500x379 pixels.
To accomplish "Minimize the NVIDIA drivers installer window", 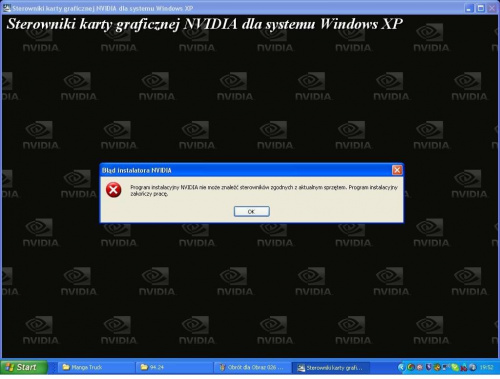I will 470,9.
